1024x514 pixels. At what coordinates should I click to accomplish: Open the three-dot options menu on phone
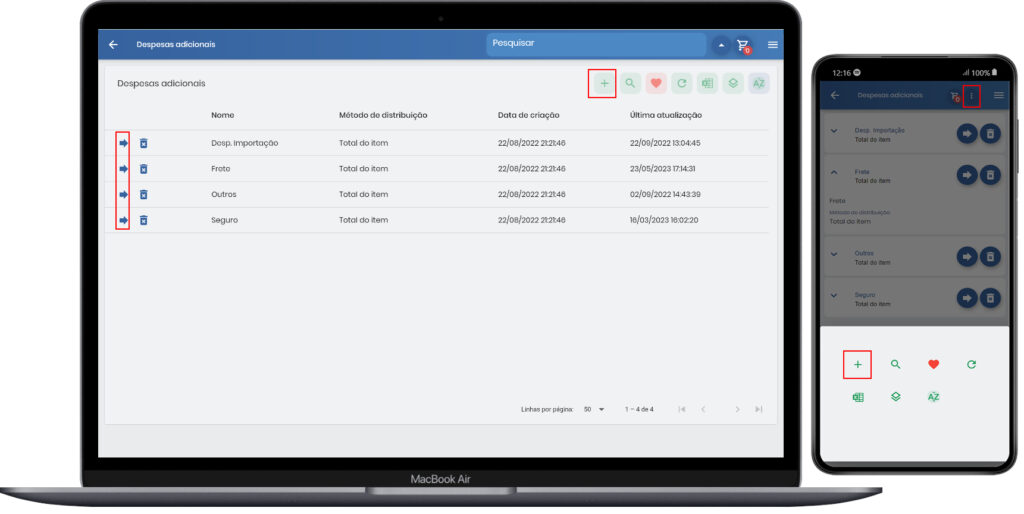click(x=971, y=96)
